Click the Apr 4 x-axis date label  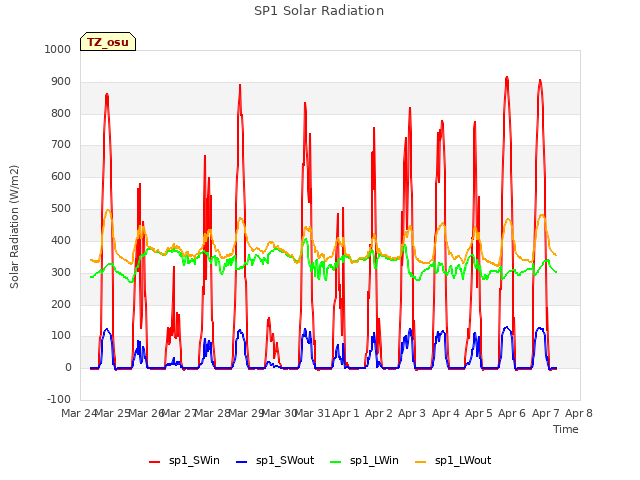coord(446,413)
